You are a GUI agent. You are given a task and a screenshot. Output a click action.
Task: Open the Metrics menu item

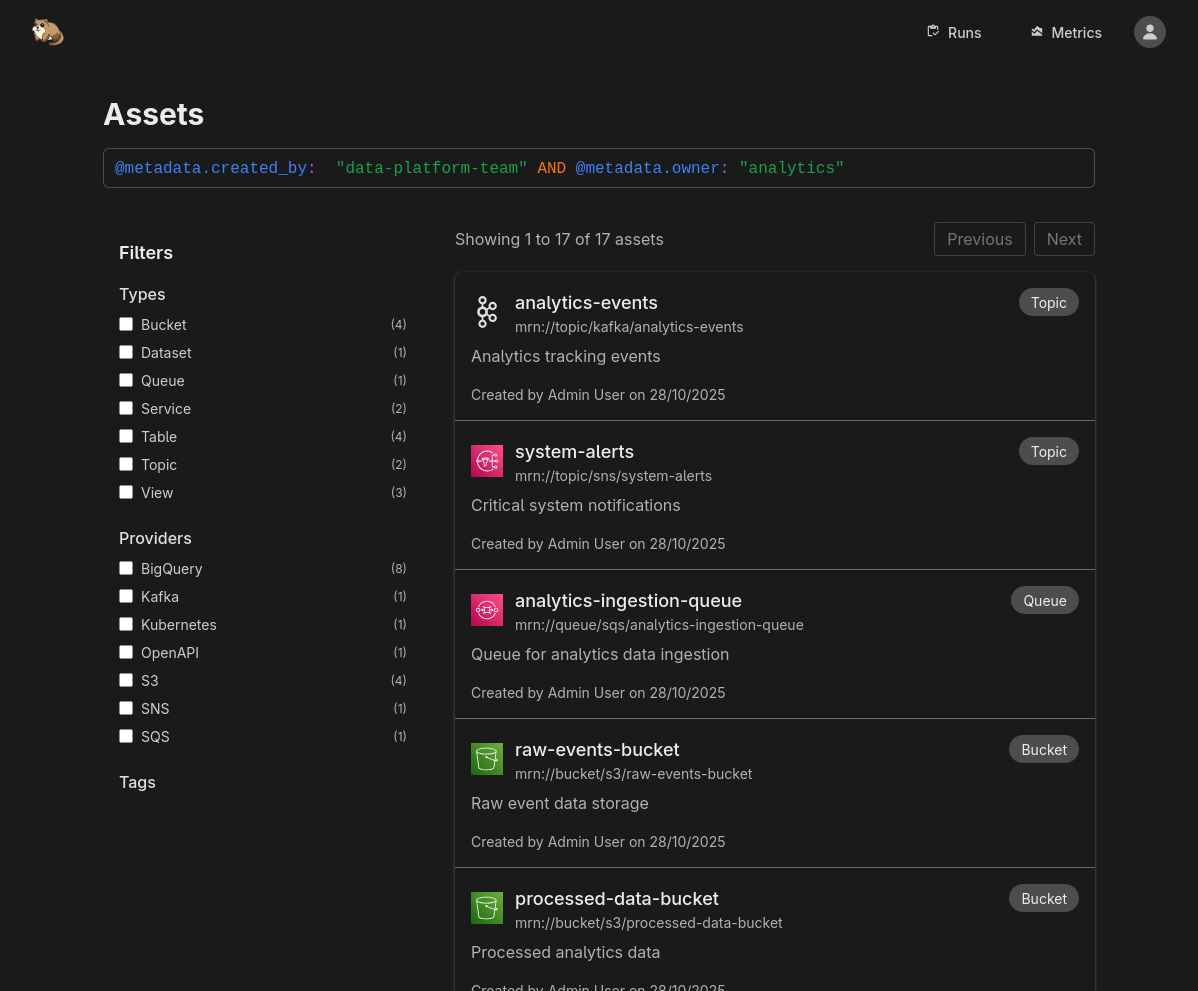1077,32
